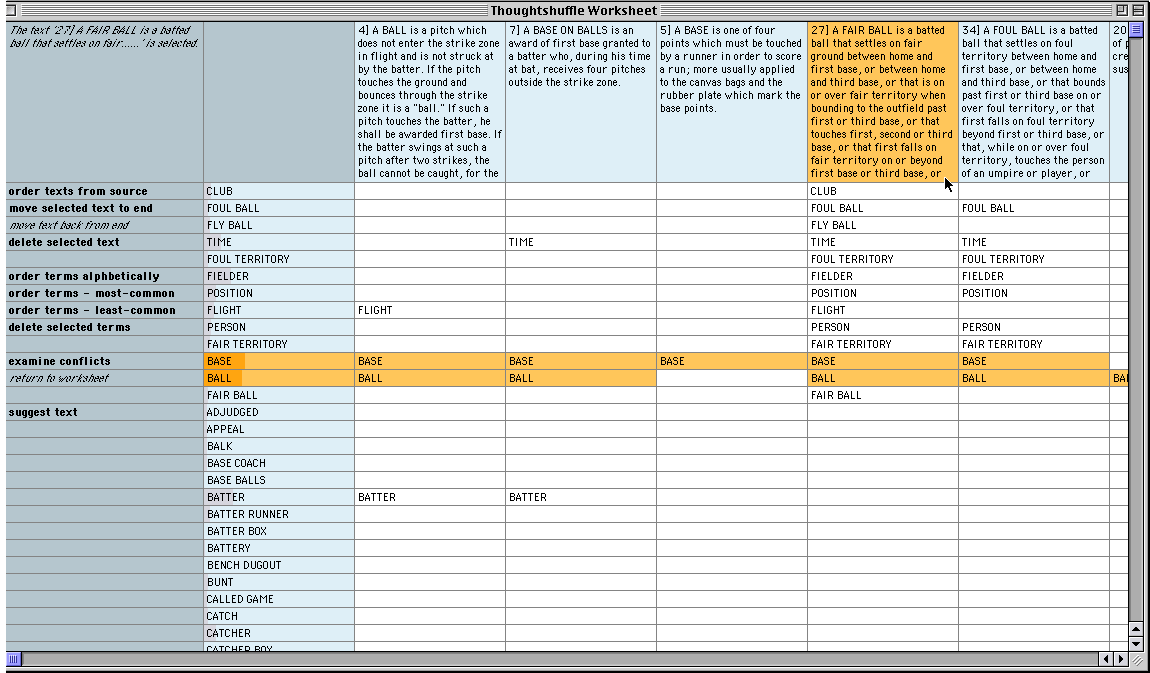
Task: Select CLUB in the term list column
Action: tap(279, 191)
